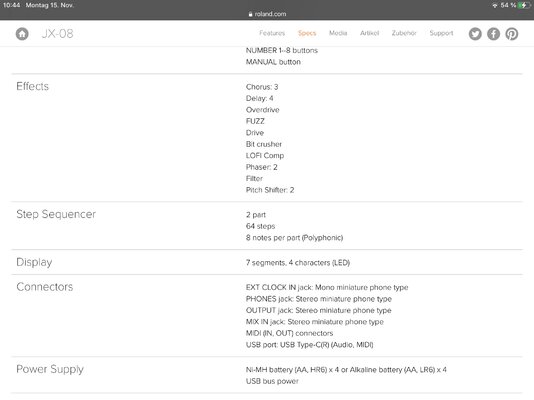The width and height of the screenshot is (534, 400).
Task: Open the Media tab
Action: 338,33
